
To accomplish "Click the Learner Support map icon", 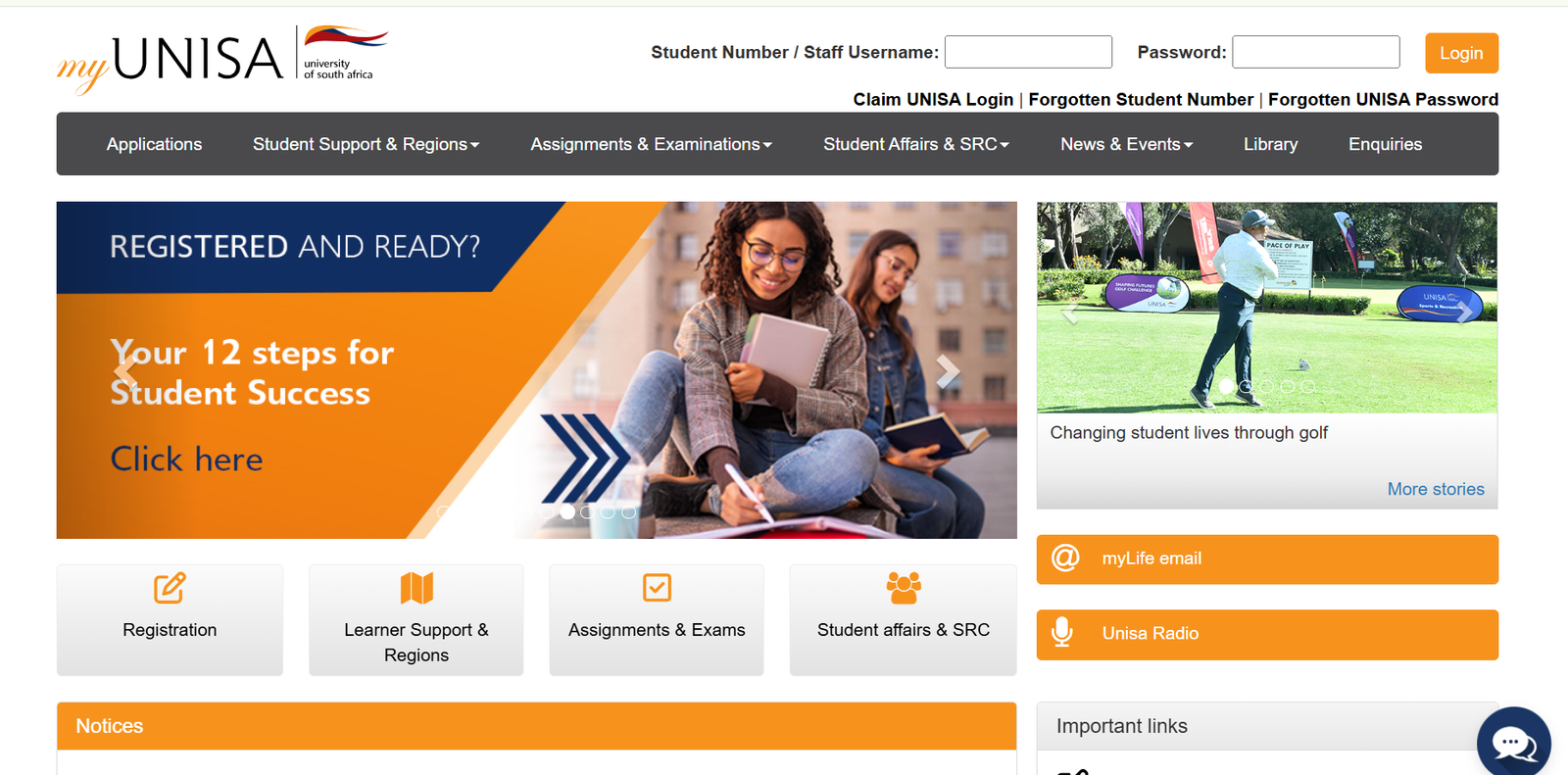I will click(416, 588).
